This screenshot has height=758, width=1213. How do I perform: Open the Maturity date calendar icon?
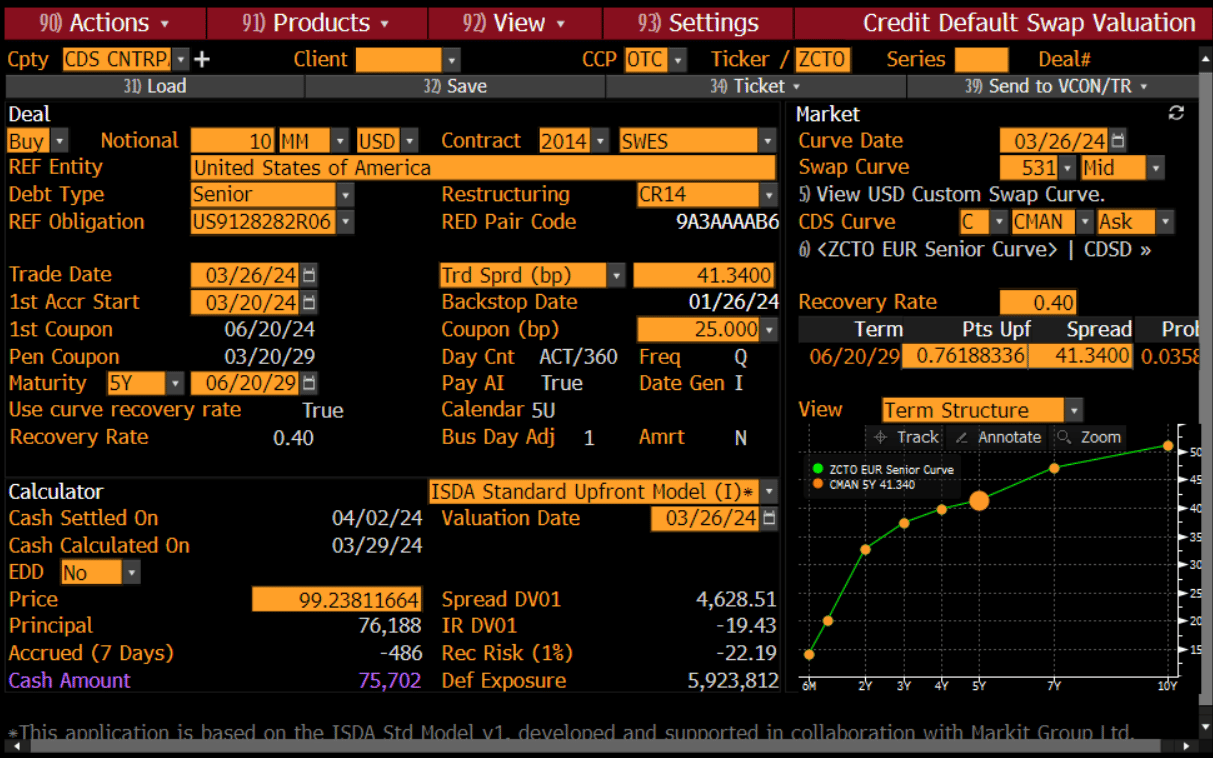tap(309, 383)
